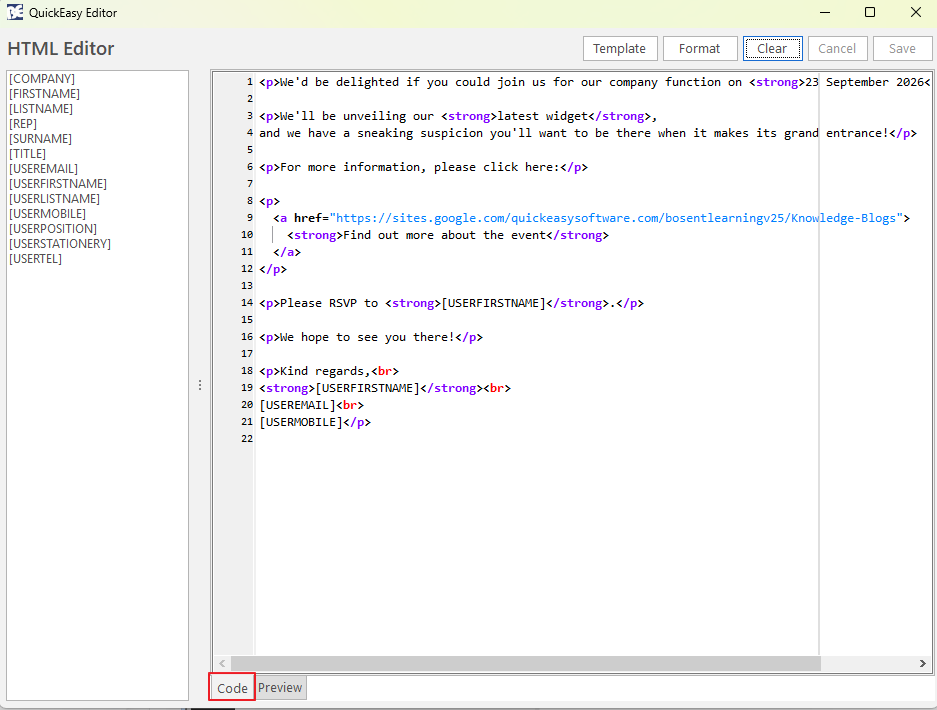The height and width of the screenshot is (710, 937).
Task: Click the Save button
Action: [902, 48]
